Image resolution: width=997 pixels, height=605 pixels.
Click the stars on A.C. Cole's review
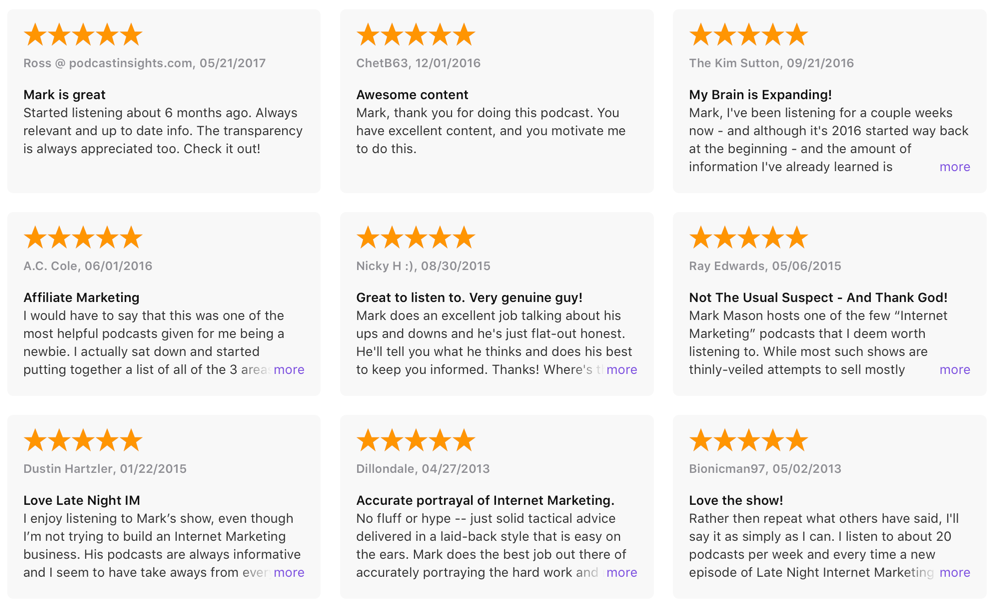pyautogui.click(x=83, y=238)
